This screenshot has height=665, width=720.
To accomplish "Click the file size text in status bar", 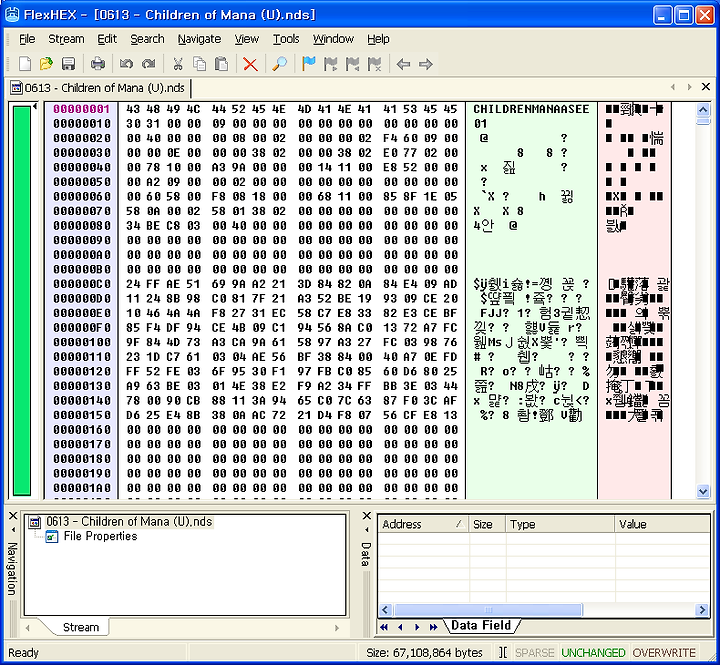I will coord(424,653).
